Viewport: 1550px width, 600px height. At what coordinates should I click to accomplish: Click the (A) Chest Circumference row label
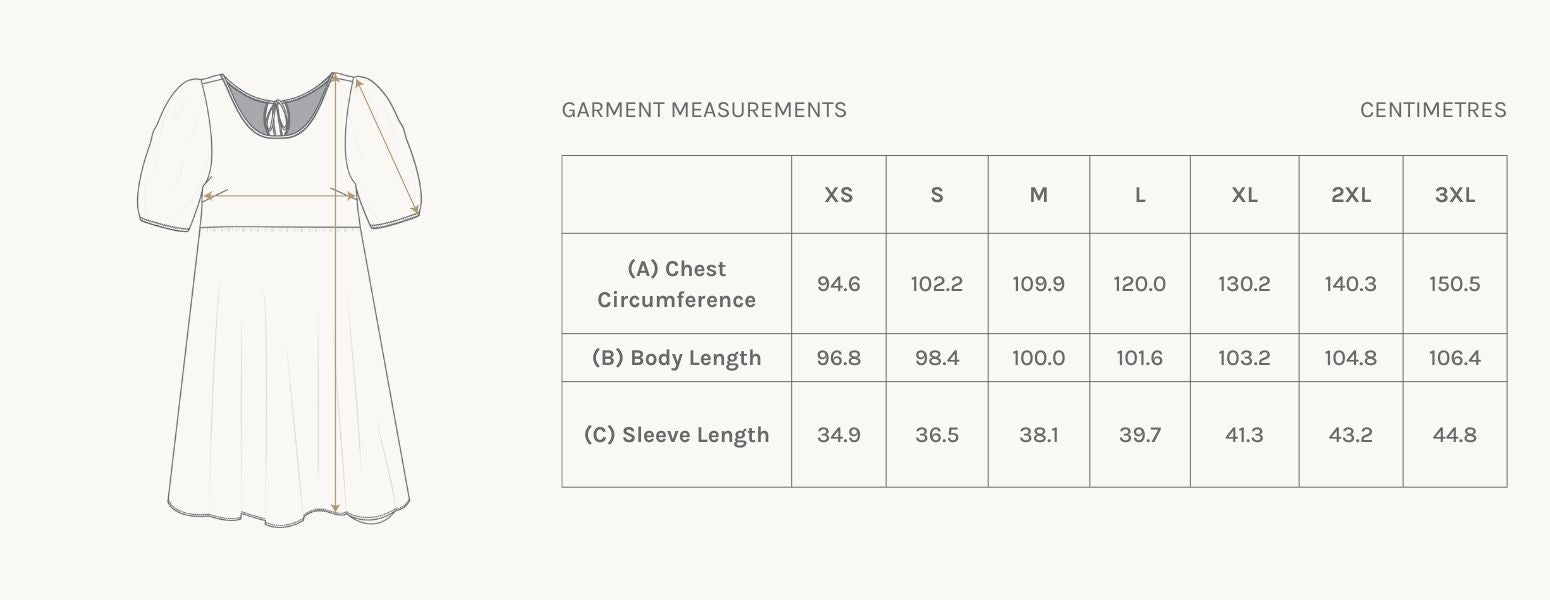pos(676,284)
